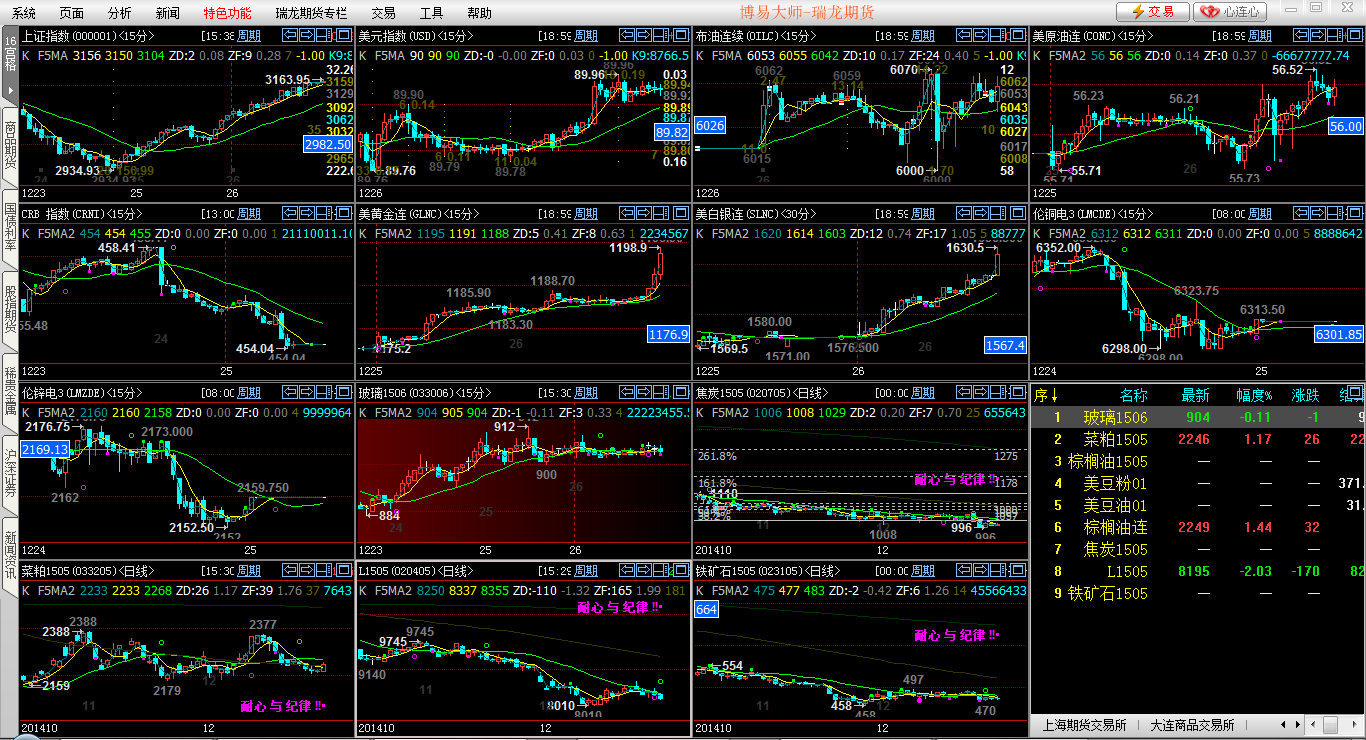Screen dimensions: 1366x740
Task: Click the back arrow icon in 伦铜电3 chart header
Action: (x=1301, y=214)
